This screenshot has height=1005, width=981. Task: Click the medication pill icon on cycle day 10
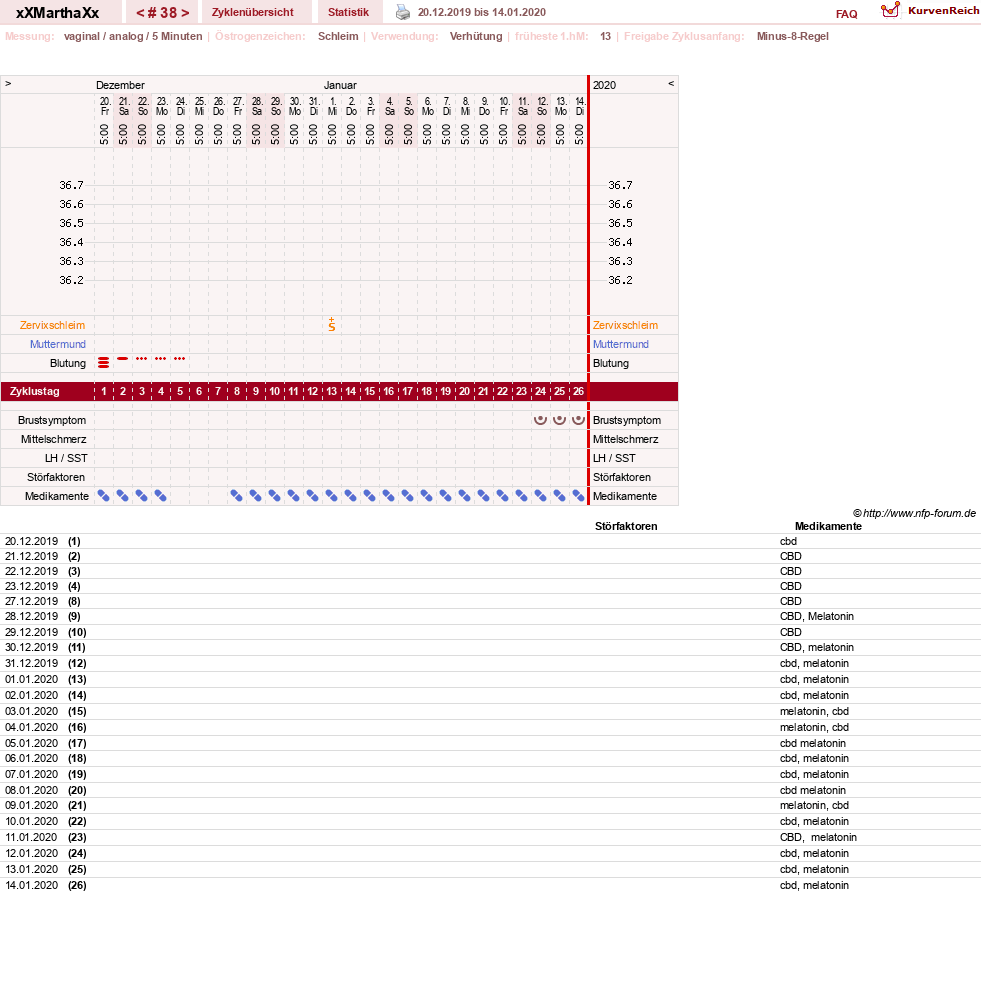click(274, 495)
